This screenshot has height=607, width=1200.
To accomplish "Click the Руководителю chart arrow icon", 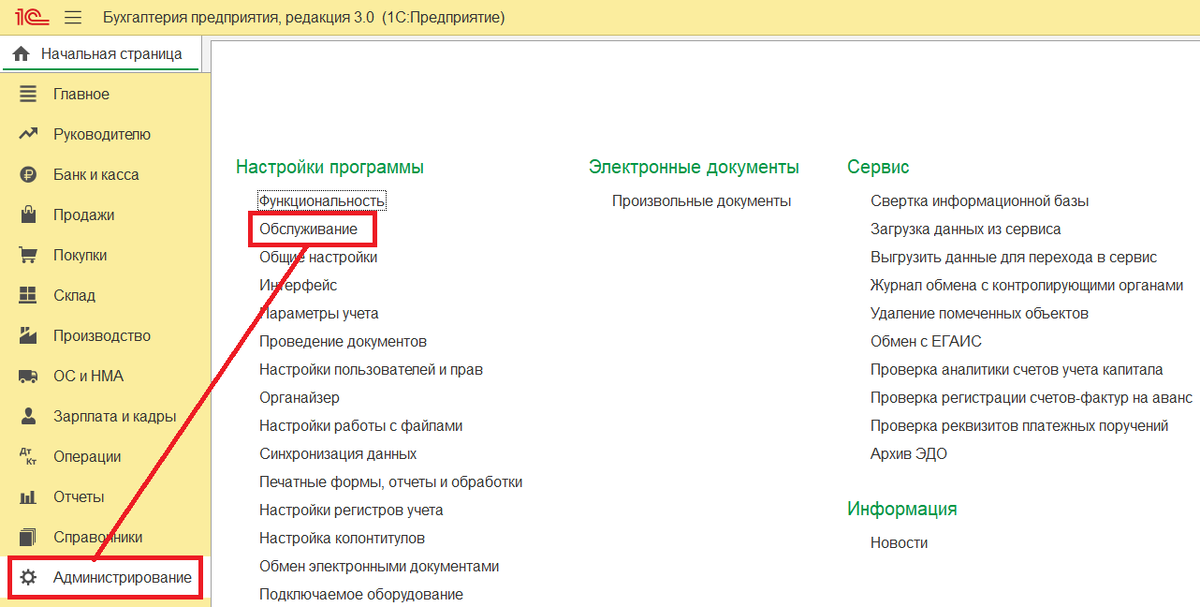I will [x=28, y=134].
